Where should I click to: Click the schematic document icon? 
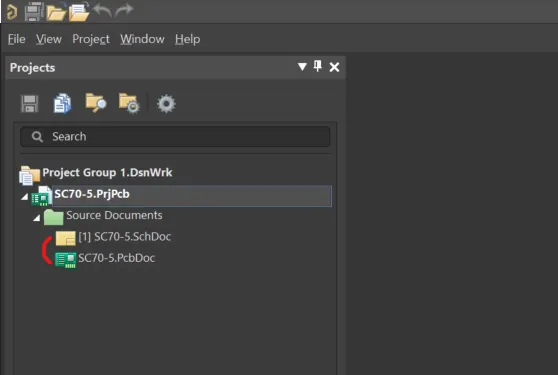tap(65, 238)
